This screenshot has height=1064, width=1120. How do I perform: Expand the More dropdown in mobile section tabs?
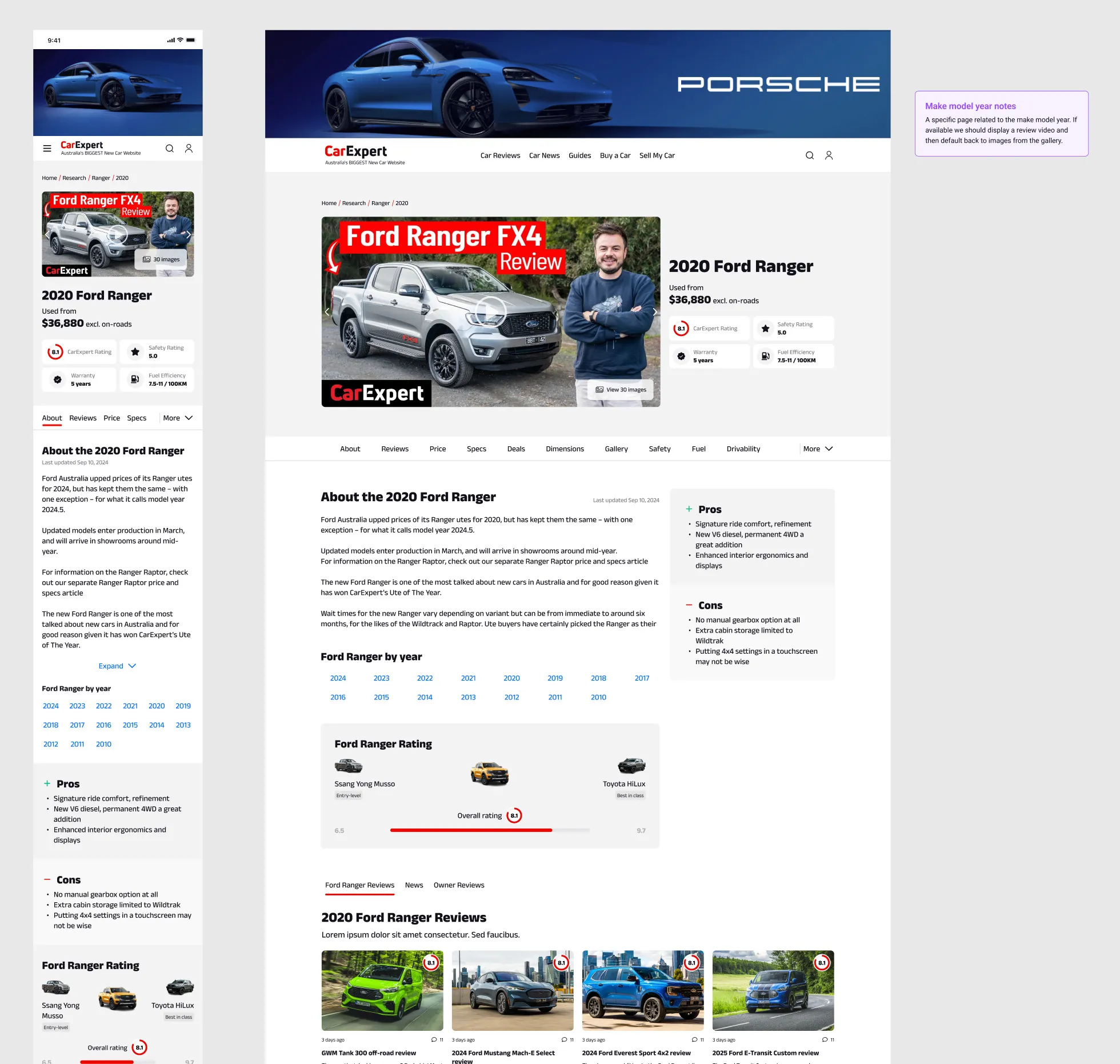click(178, 418)
